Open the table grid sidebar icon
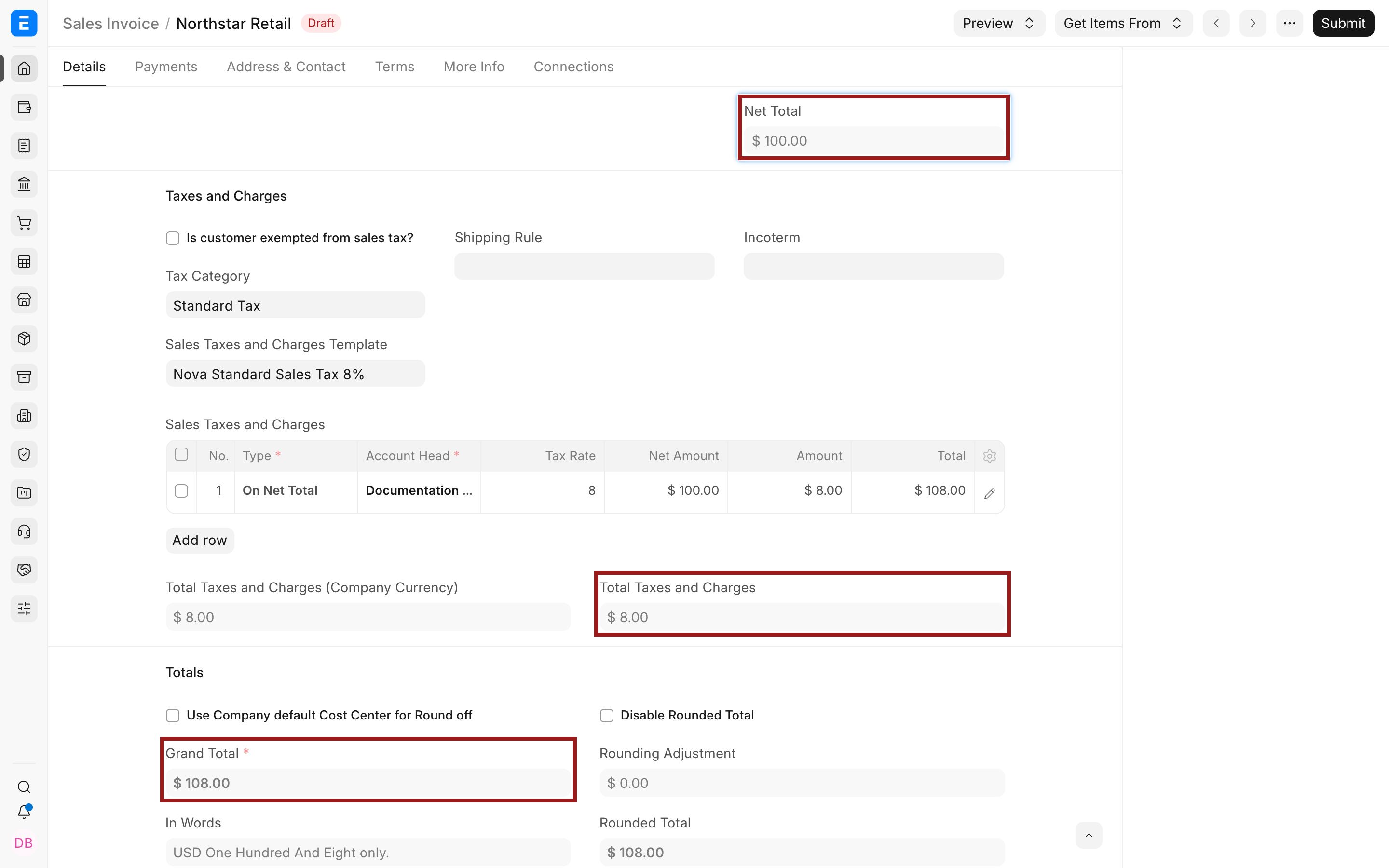The image size is (1389, 868). coord(24,262)
